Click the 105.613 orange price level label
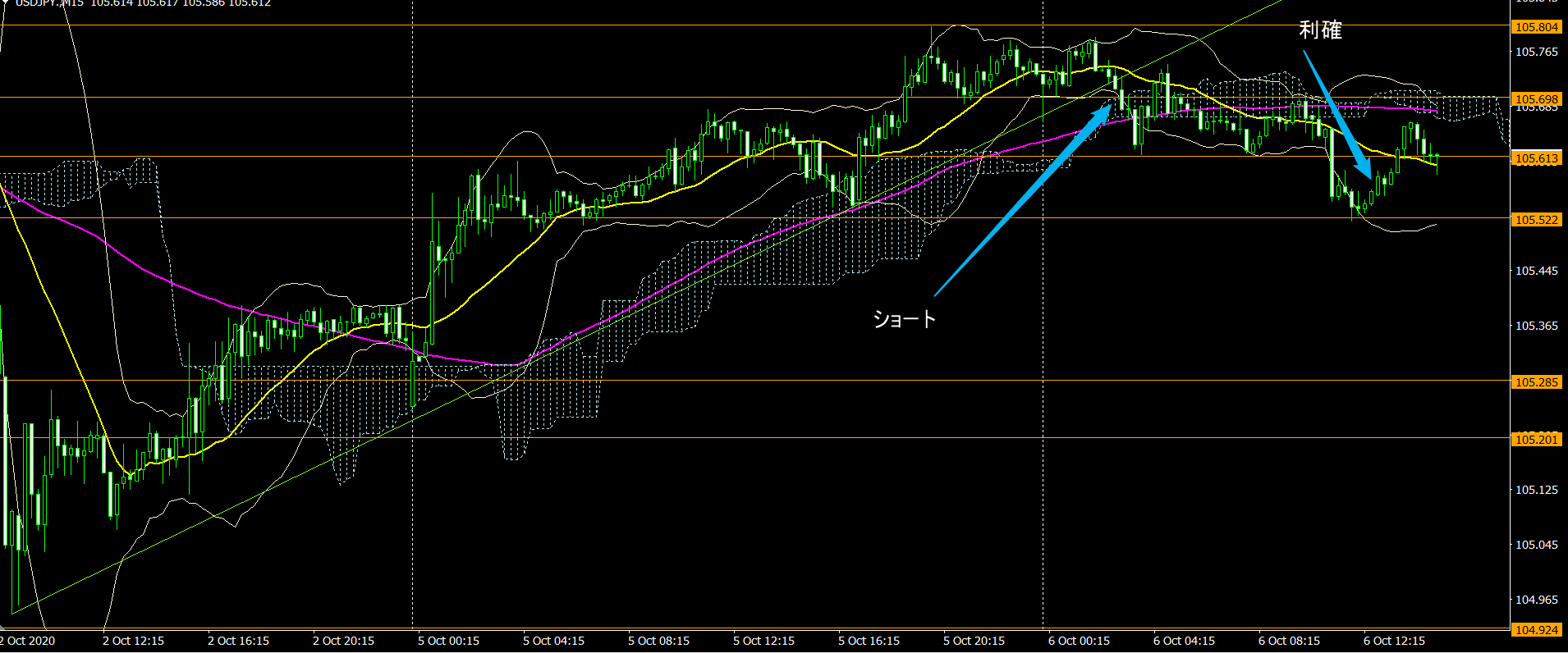This screenshot has width=1568, height=653. (x=1536, y=158)
